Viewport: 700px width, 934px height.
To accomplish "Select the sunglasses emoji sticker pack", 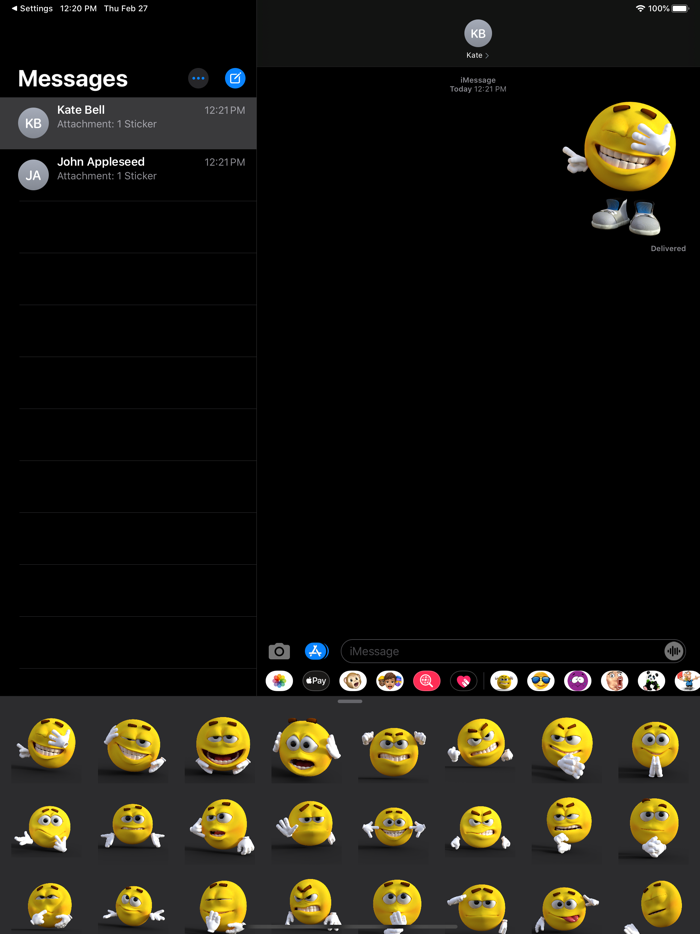I will pos(540,680).
